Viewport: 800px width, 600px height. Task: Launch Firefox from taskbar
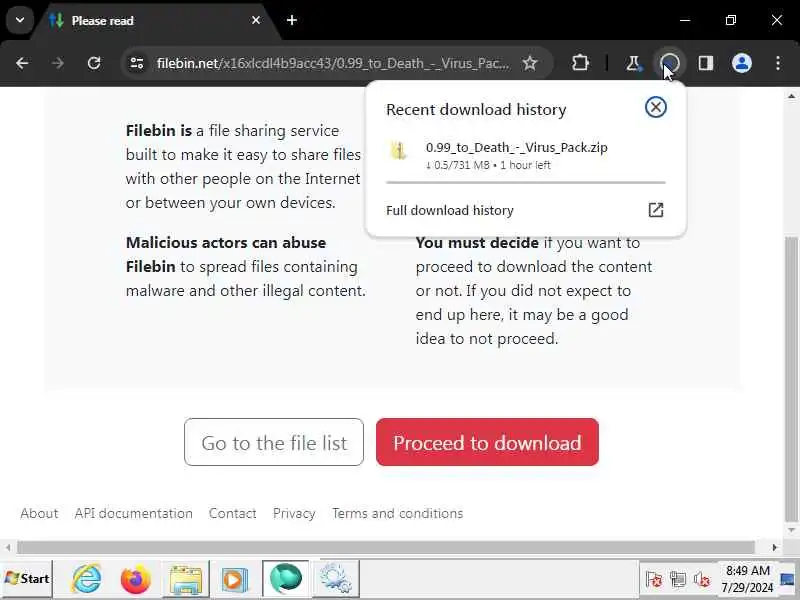(x=136, y=580)
